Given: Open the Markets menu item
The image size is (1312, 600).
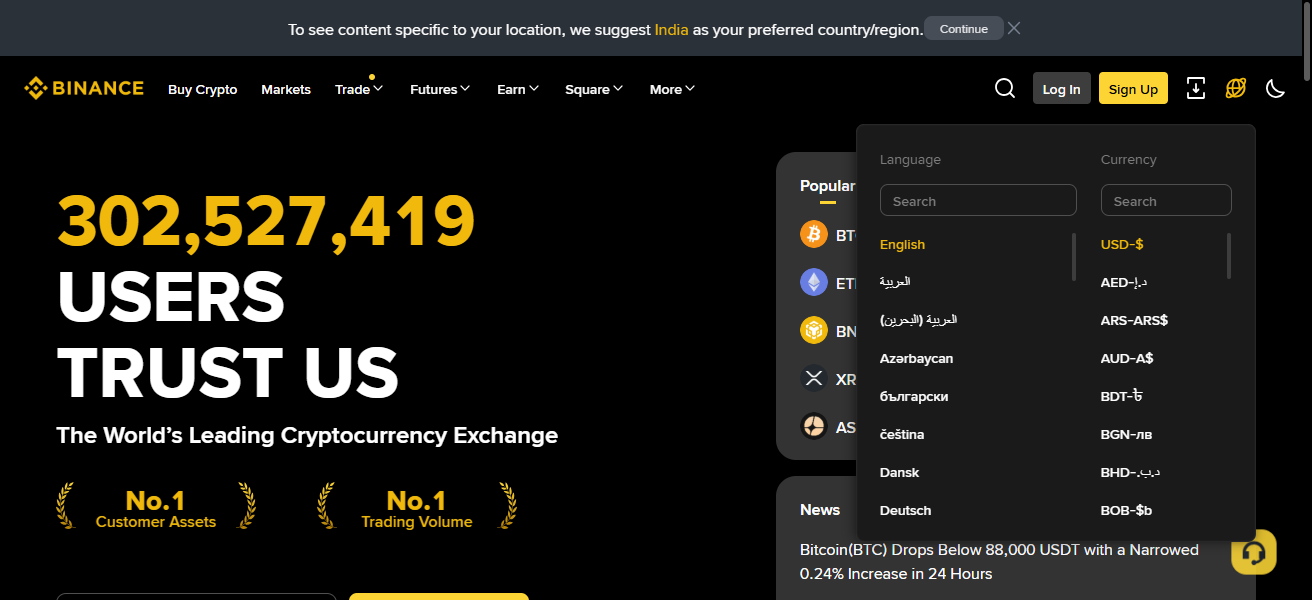Looking at the screenshot, I should (x=286, y=89).
